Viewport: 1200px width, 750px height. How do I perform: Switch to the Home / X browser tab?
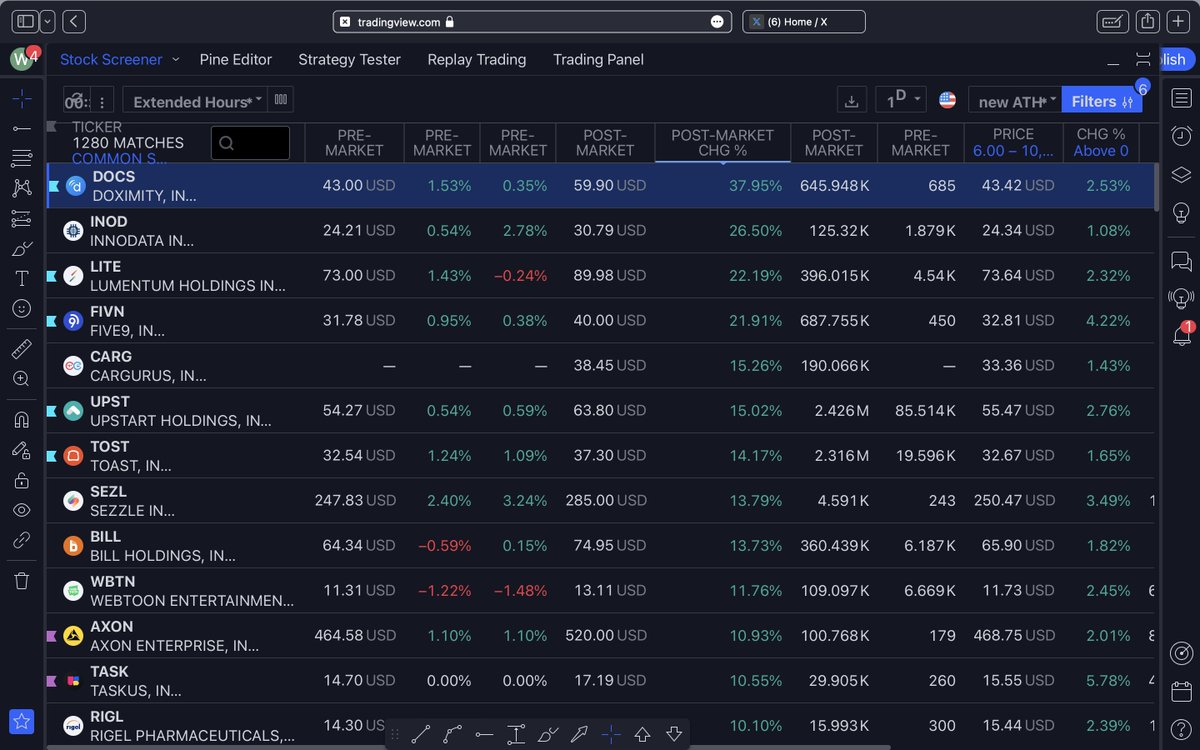point(804,21)
